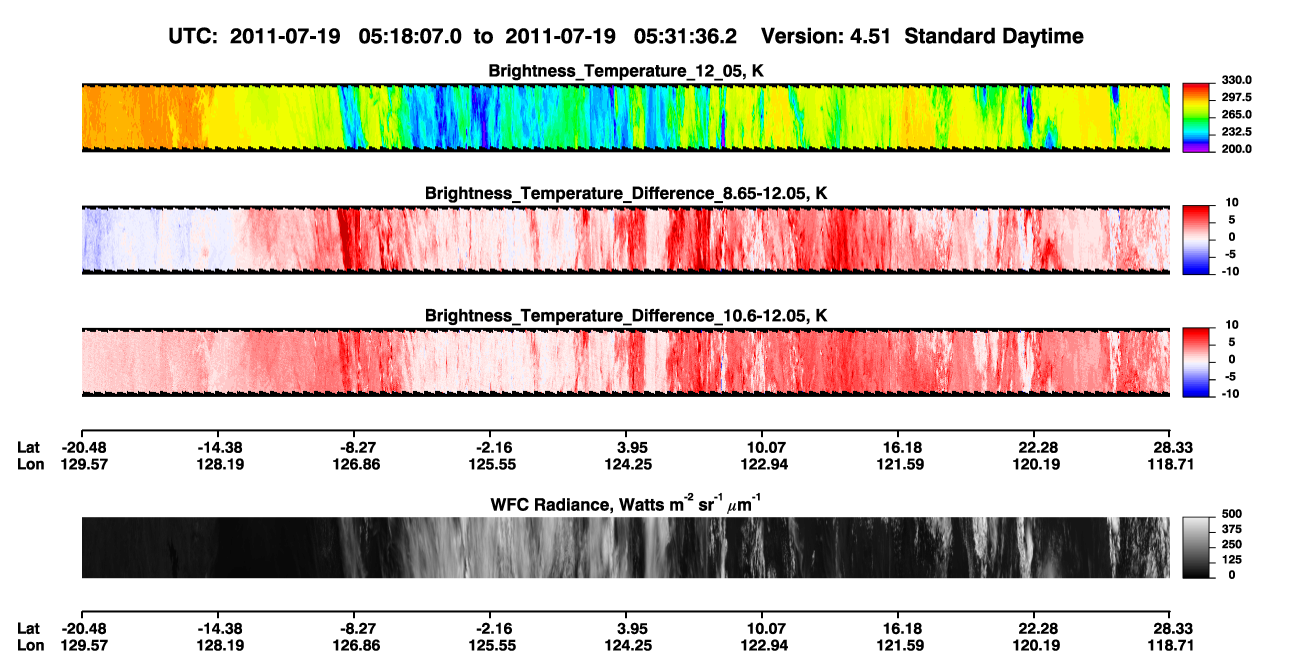1300x667 pixels.
Task: Click the WFC Radiance grayscale image strip
Action: pyautogui.click(x=626, y=548)
